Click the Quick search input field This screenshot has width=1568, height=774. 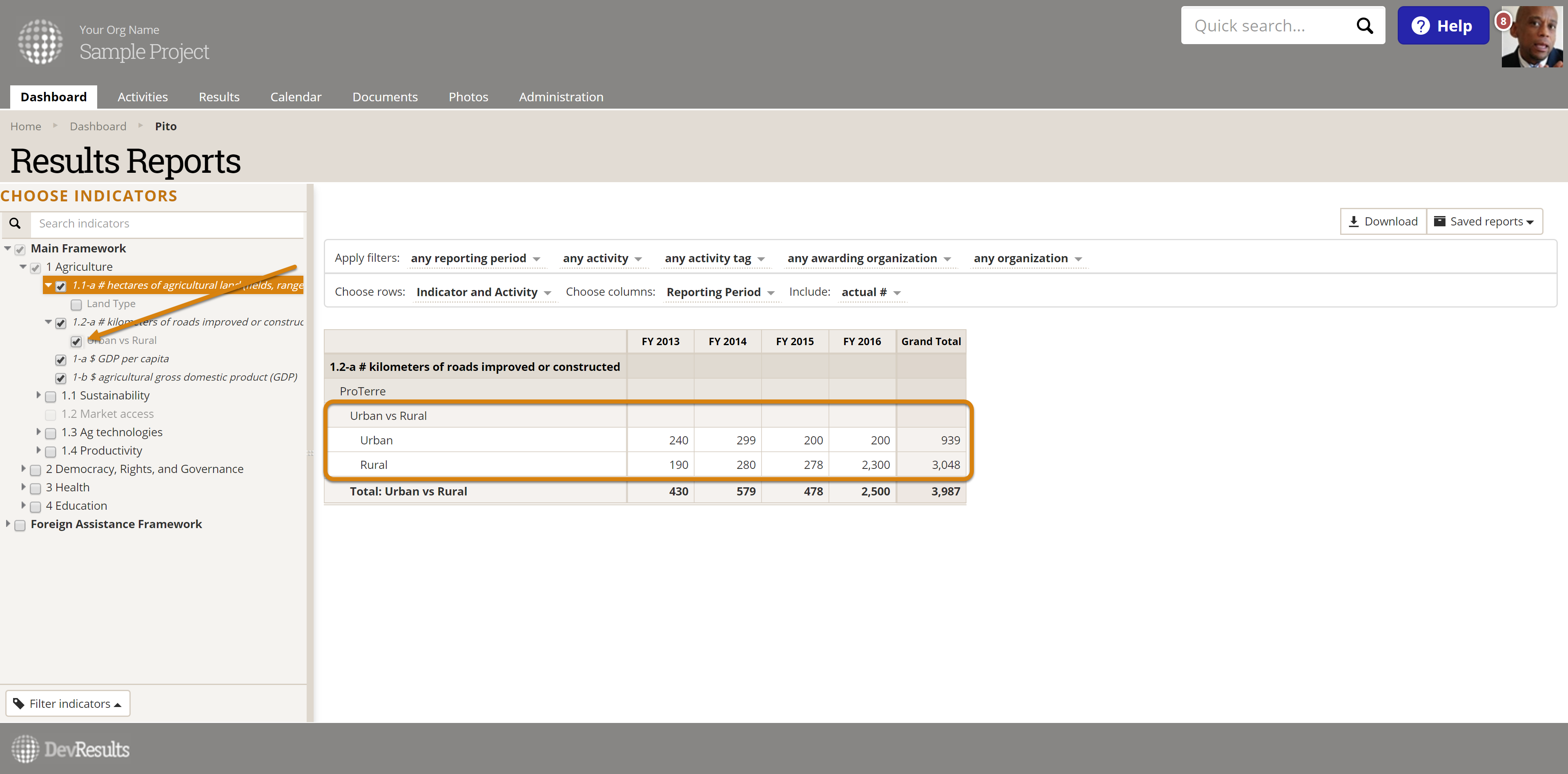pos(1266,26)
